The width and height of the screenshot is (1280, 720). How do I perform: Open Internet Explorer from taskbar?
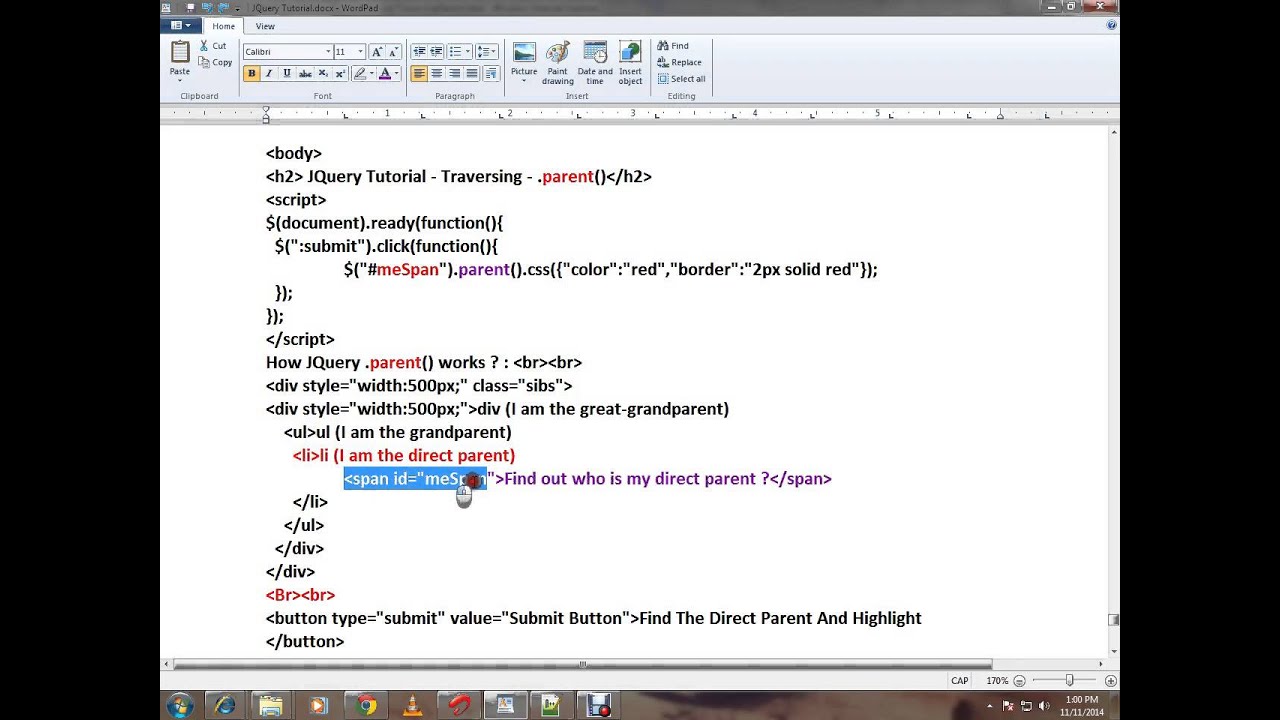click(225, 705)
